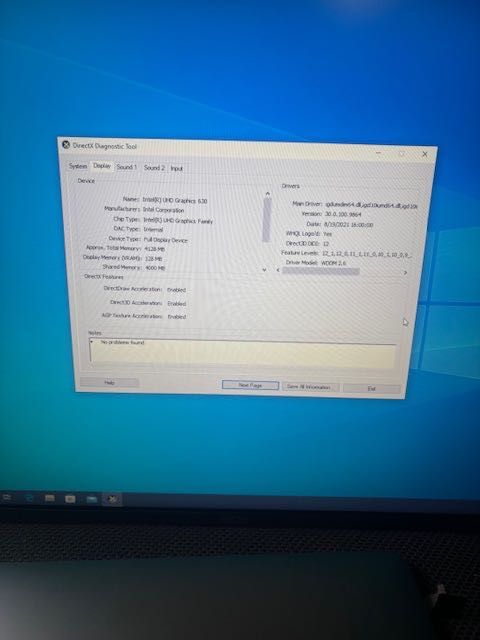Viewport: 480px width, 640px height.
Task: Click the Full Display Device value
Action: (x=166, y=240)
